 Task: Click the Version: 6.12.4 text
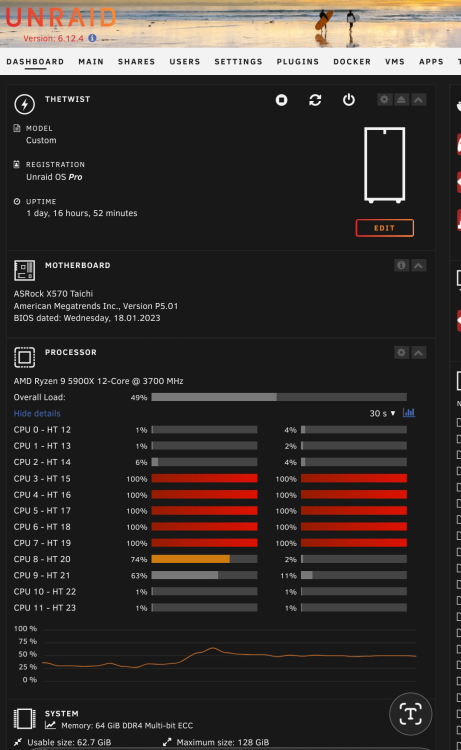click(x=53, y=38)
